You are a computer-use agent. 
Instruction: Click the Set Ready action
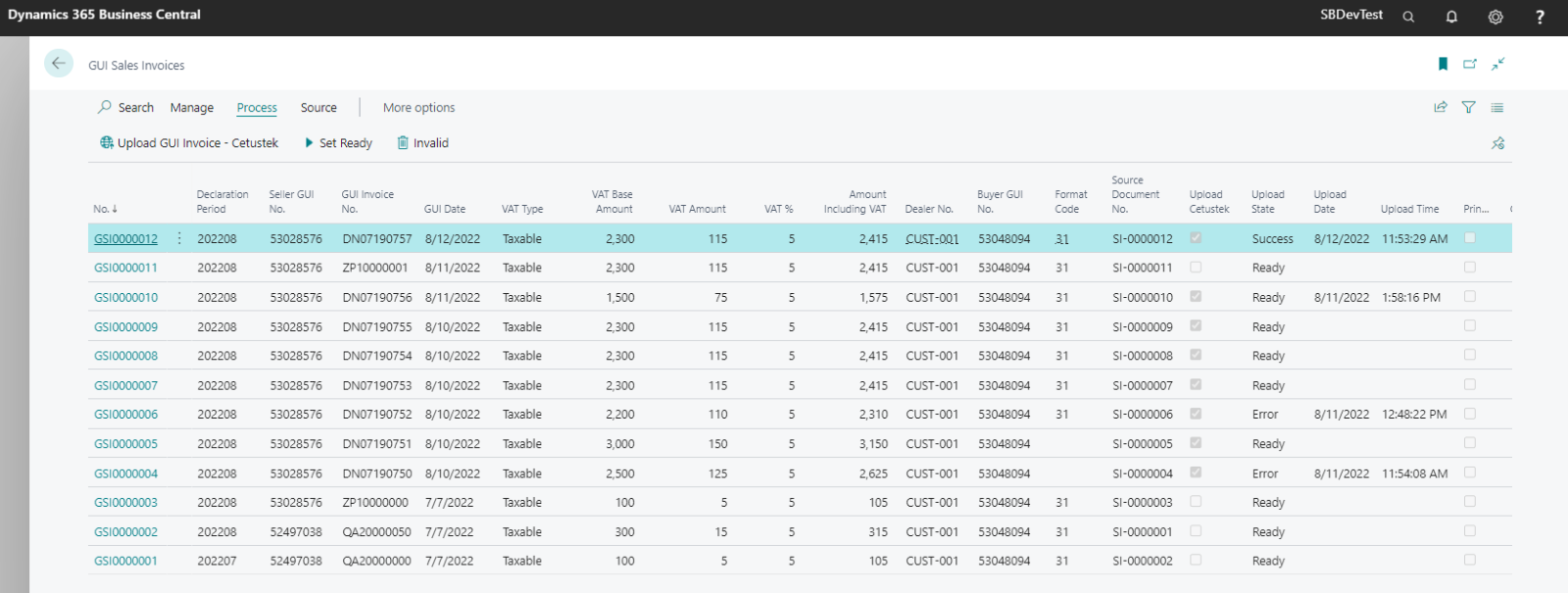point(338,143)
